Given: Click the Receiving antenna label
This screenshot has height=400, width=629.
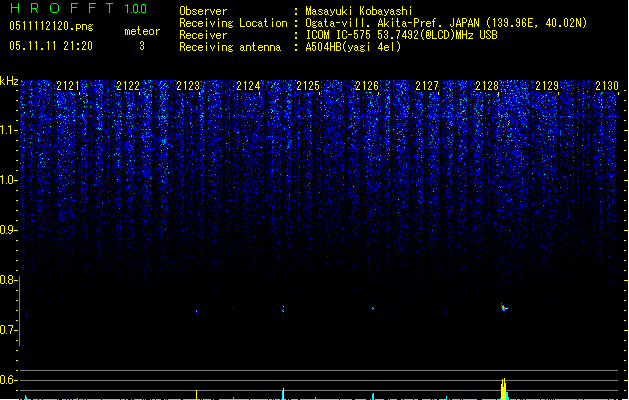Looking at the screenshot, I should 230,47.
